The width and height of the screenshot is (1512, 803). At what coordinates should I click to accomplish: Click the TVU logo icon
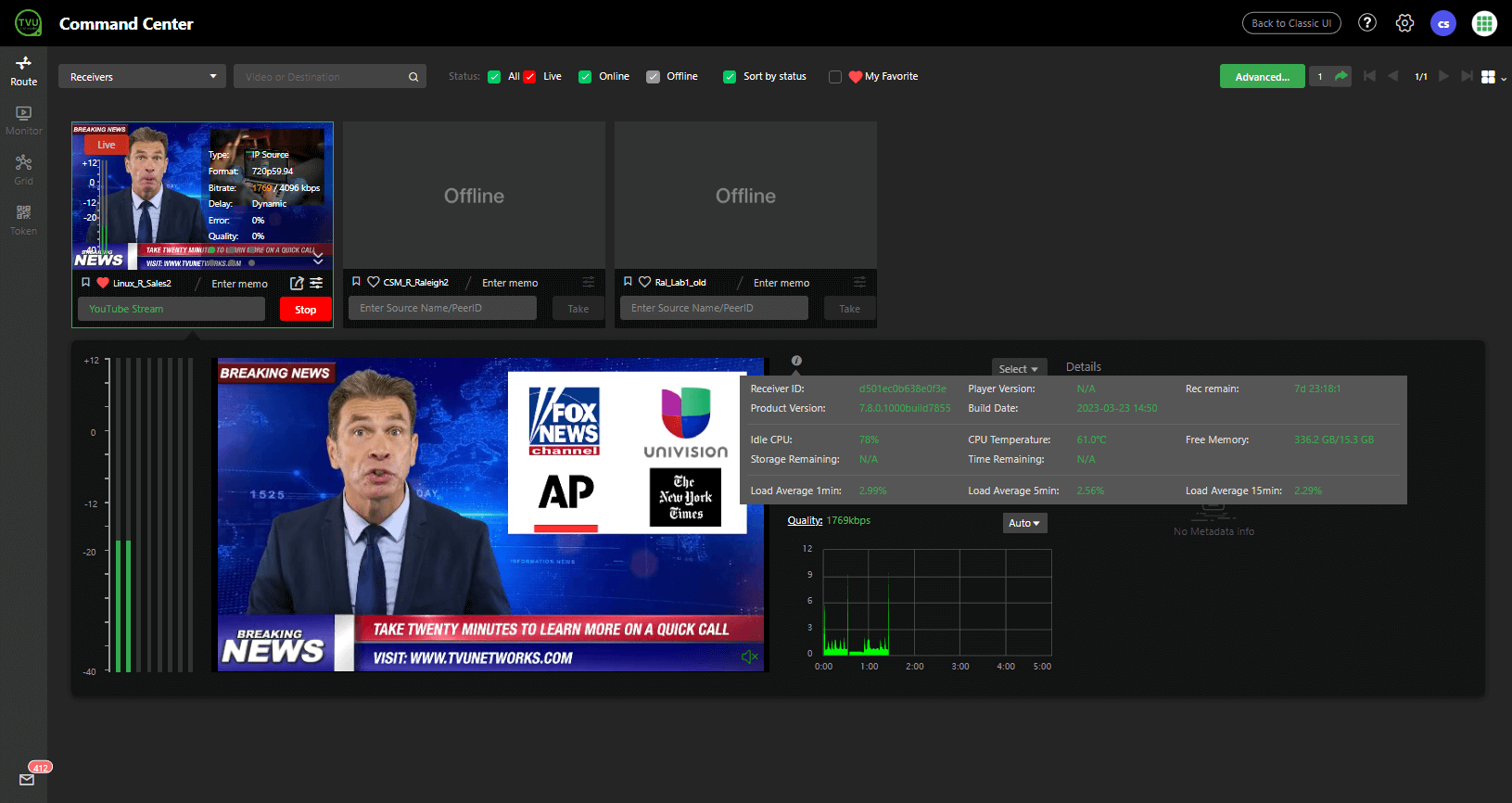pyautogui.click(x=28, y=23)
